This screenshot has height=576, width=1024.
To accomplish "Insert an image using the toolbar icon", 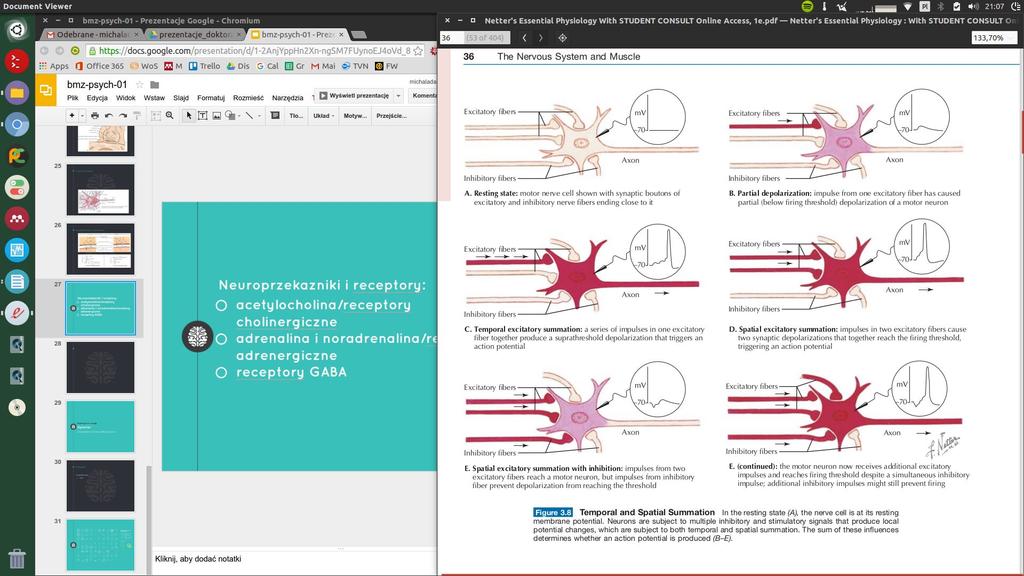I will pos(217,116).
